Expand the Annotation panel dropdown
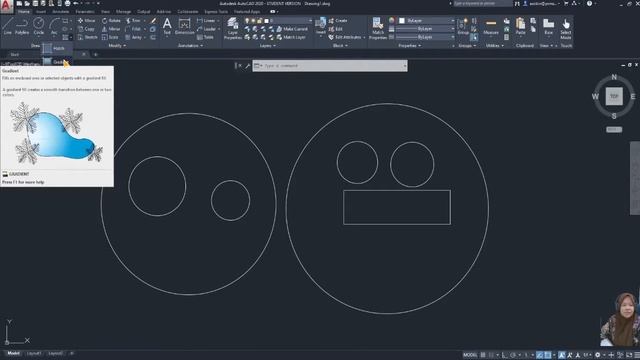640x360 pixels. [191, 46]
